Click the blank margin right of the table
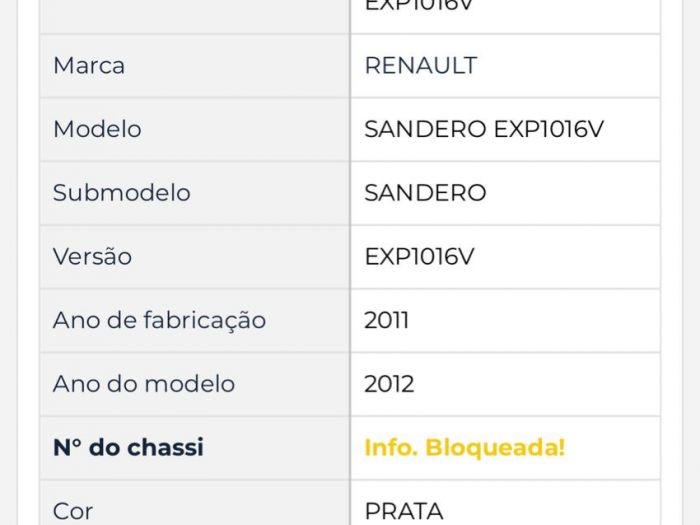The height and width of the screenshot is (525, 700). [680, 260]
